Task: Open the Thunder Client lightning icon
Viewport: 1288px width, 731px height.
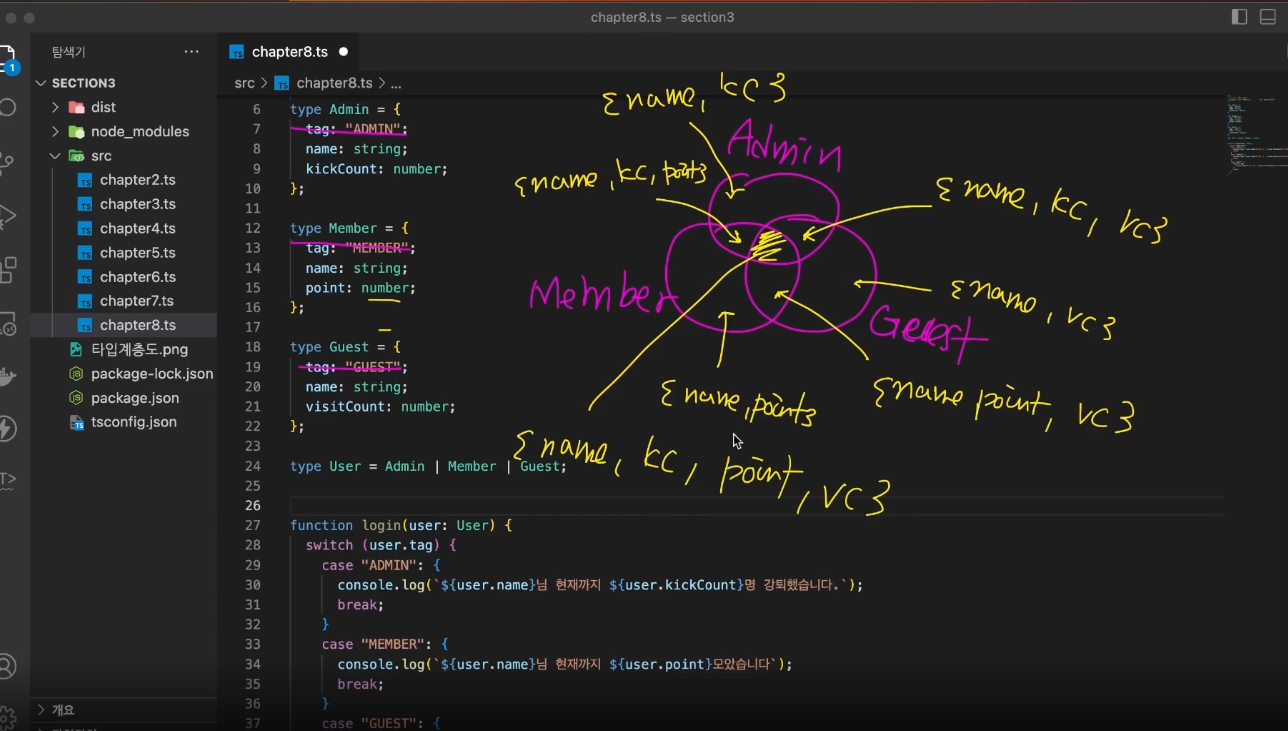Action: click(x=8, y=429)
